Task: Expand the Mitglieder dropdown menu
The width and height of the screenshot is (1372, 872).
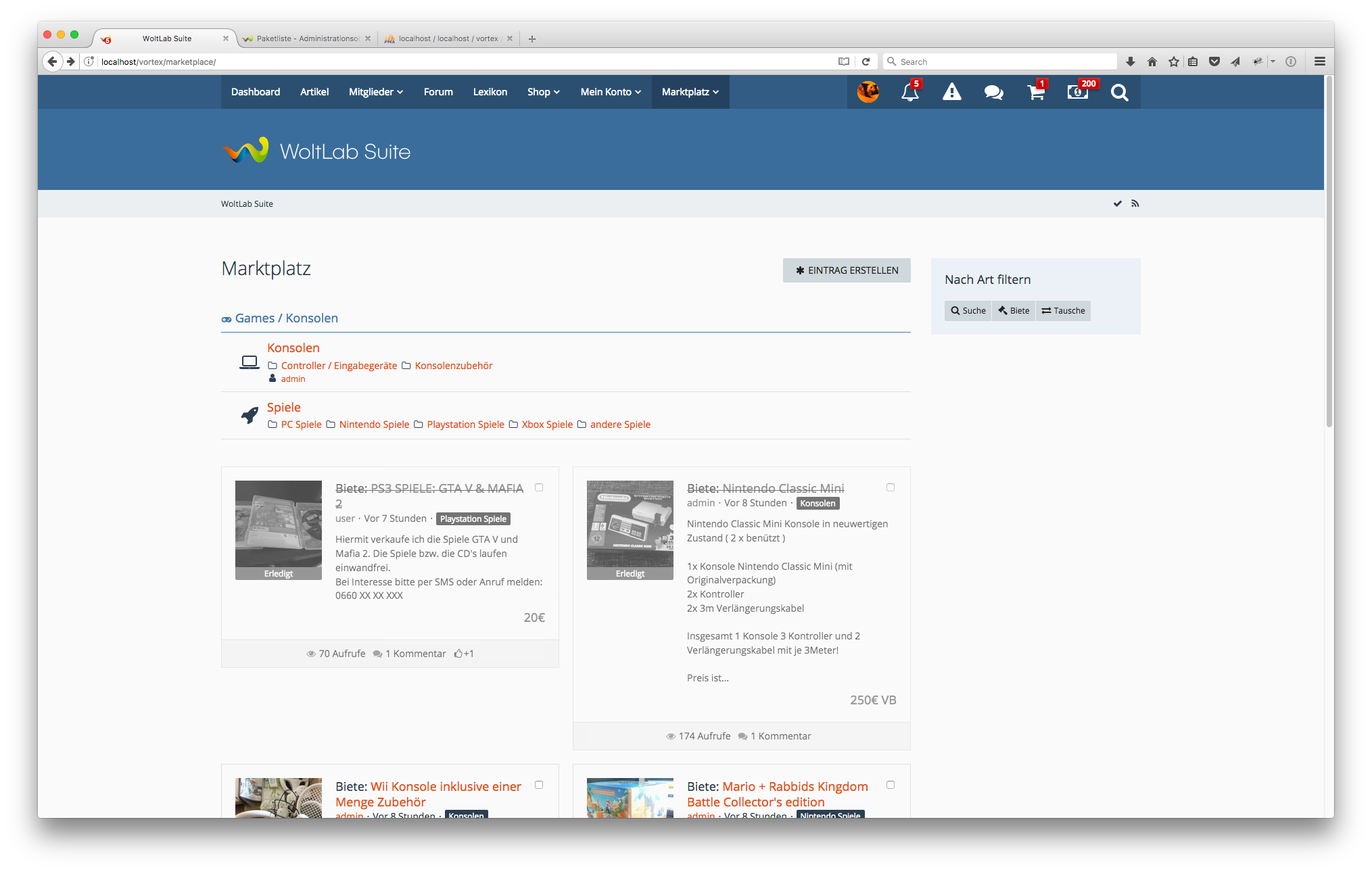Action: click(376, 92)
